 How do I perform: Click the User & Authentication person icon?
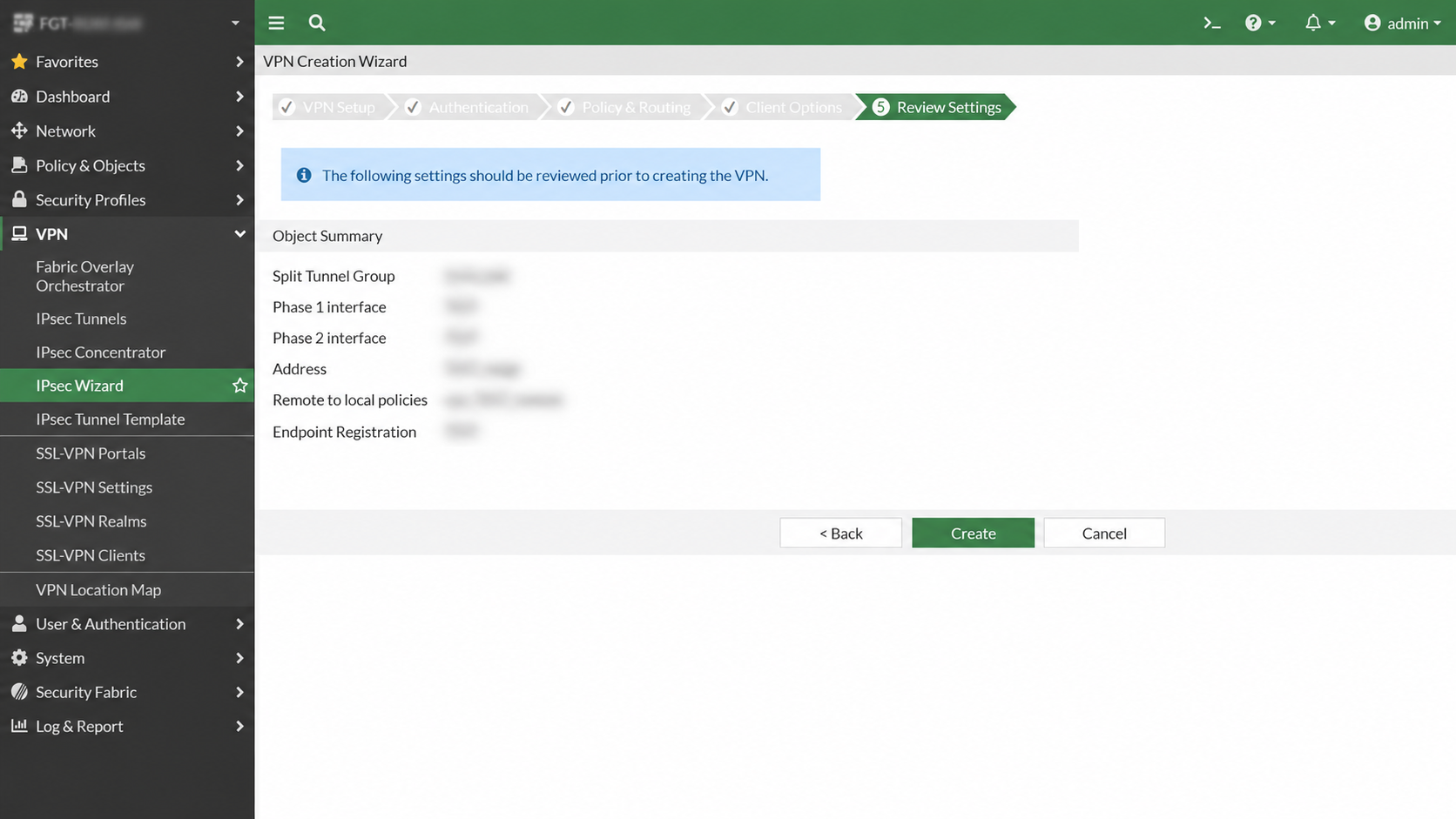pyautogui.click(x=19, y=623)
